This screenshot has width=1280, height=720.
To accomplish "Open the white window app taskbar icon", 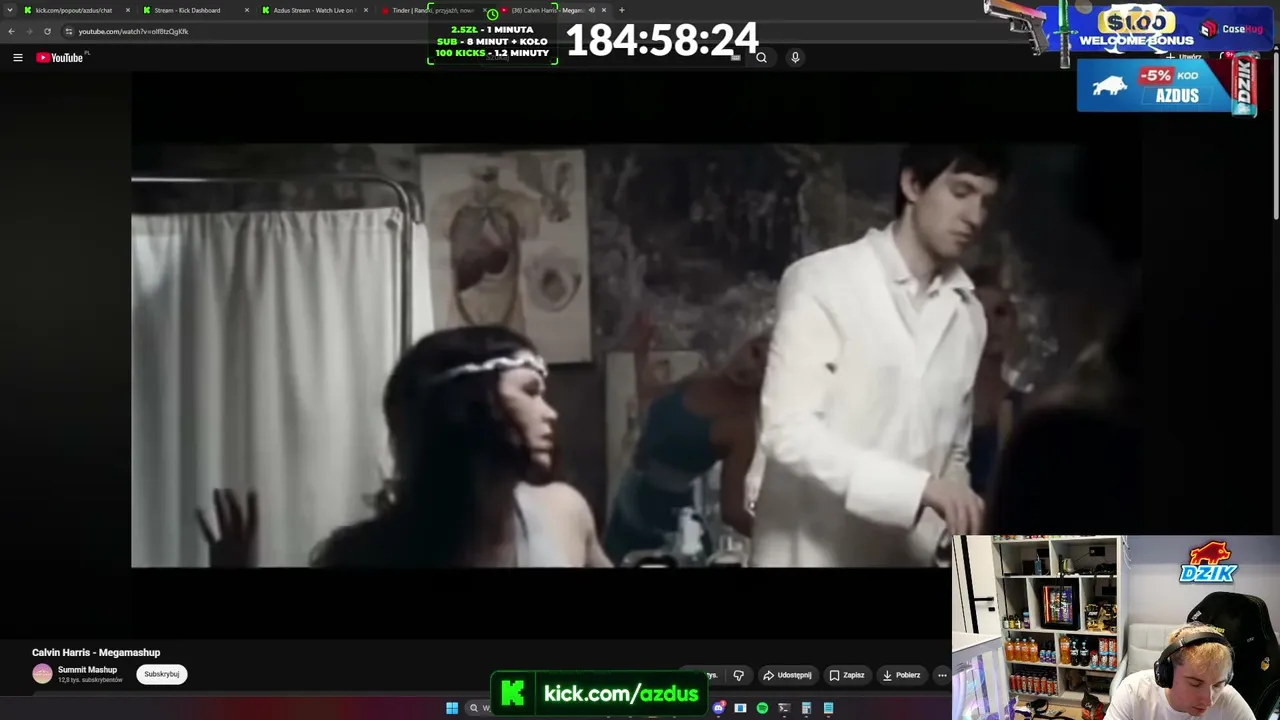I will [740, 708].
